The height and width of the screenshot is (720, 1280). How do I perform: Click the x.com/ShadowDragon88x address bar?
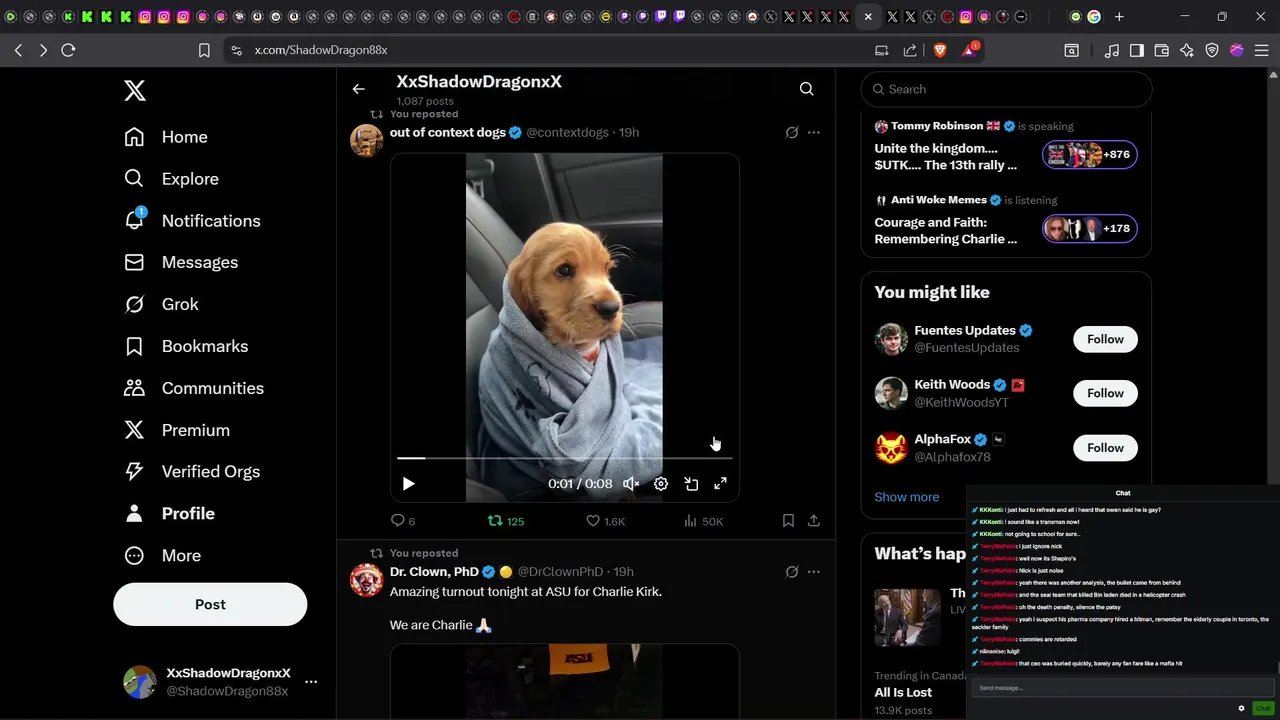(x=321, y=50)
